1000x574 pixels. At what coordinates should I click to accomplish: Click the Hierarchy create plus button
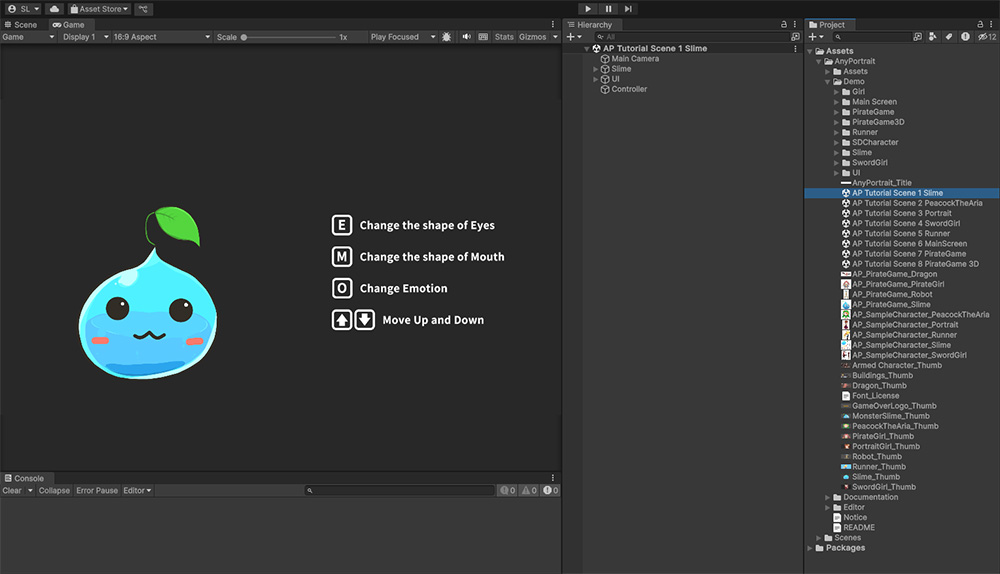[574, 37]
